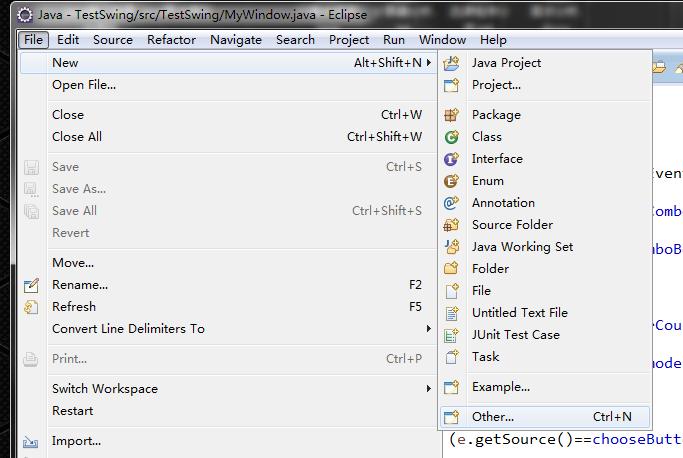Choose Other... from the New submenu

[x=493, y=417]
